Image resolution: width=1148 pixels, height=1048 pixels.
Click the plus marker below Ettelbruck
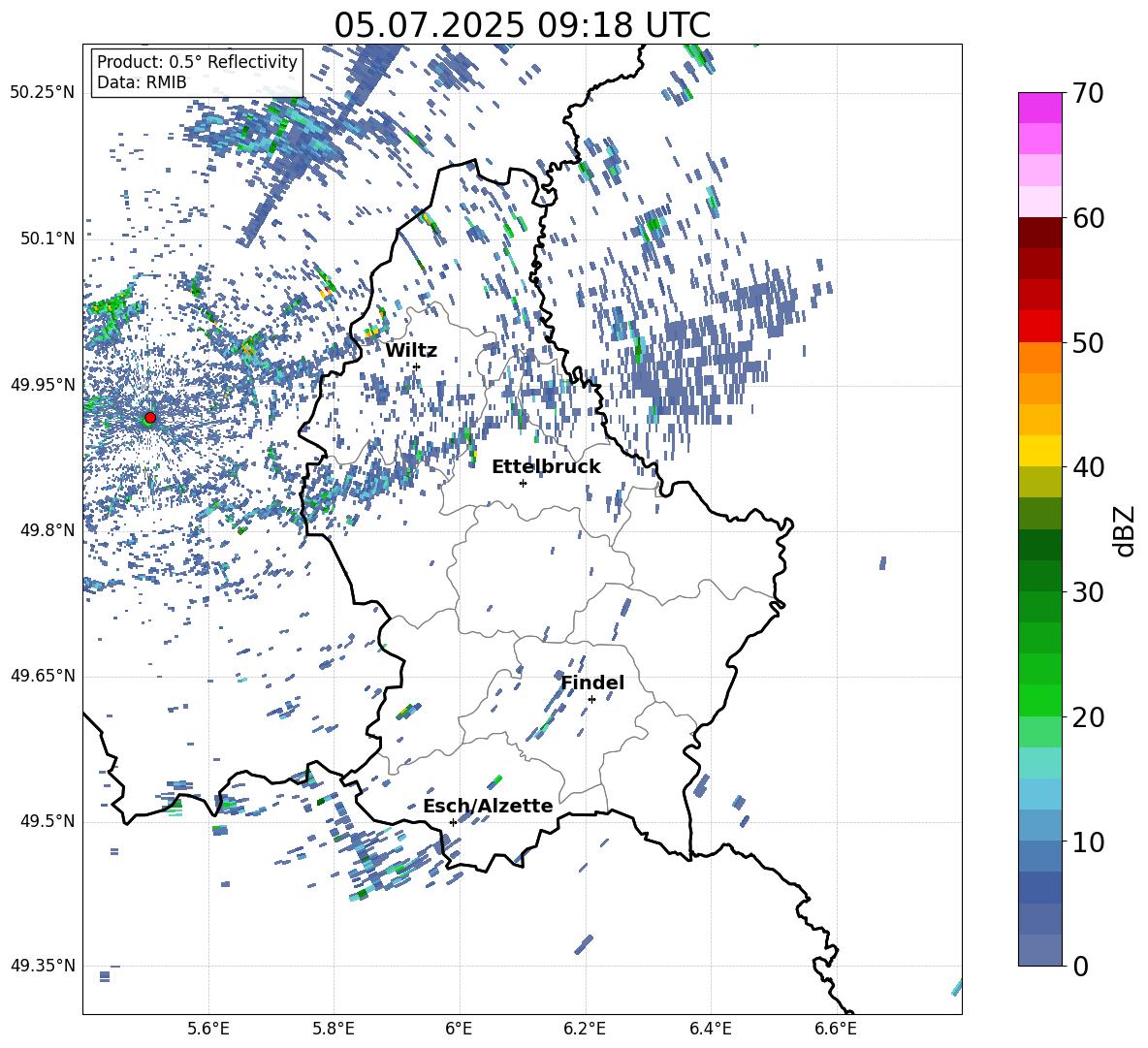coord(523,483)
